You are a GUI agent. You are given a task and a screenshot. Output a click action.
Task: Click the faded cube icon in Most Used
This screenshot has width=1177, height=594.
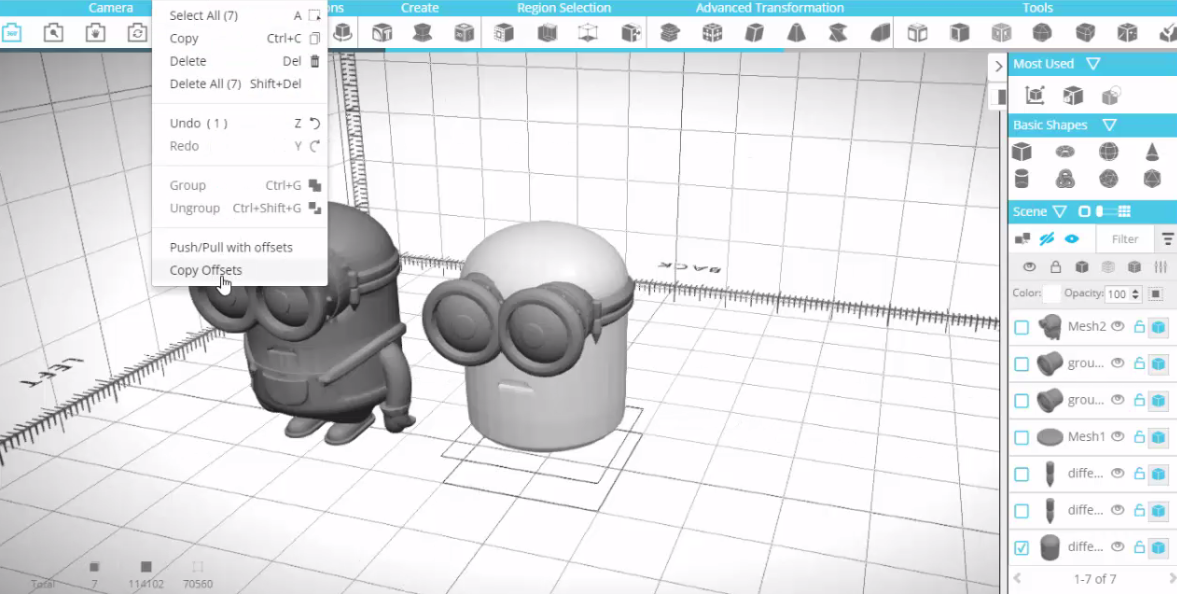1111,95
